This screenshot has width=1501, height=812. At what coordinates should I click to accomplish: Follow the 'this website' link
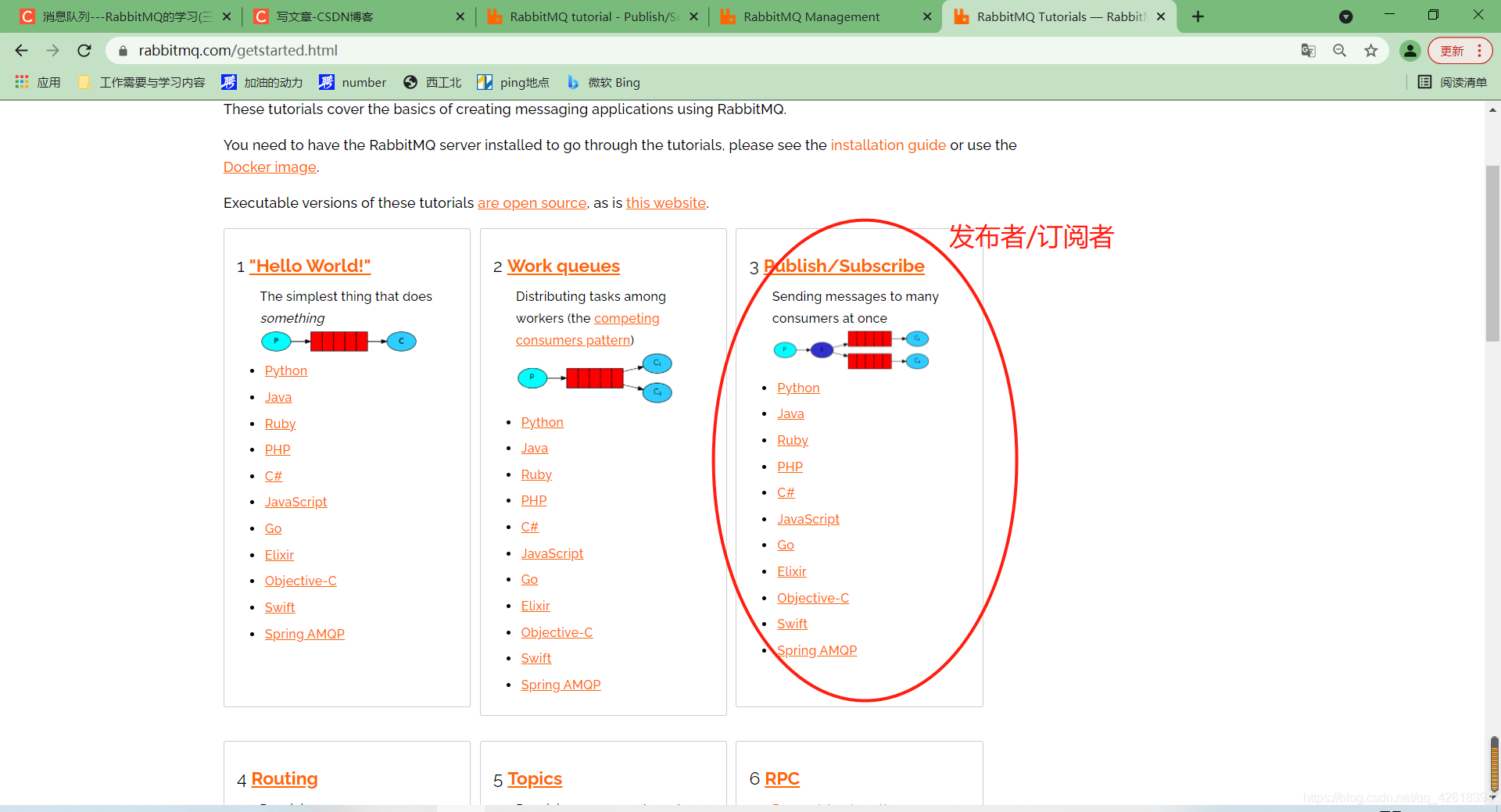point(666,203)
